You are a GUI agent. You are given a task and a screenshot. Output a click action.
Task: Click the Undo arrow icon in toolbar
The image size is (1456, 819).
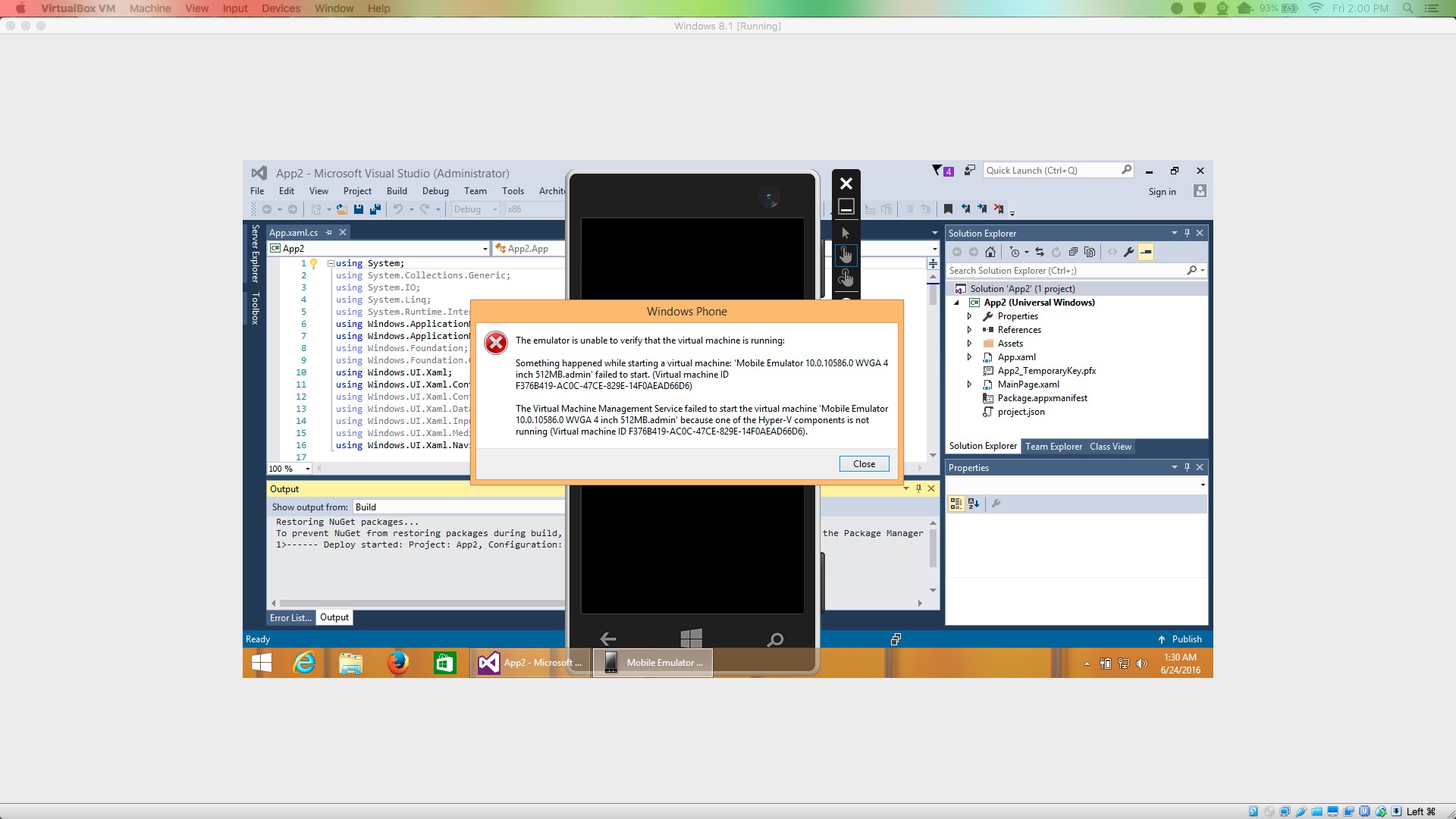click(397, 209)
